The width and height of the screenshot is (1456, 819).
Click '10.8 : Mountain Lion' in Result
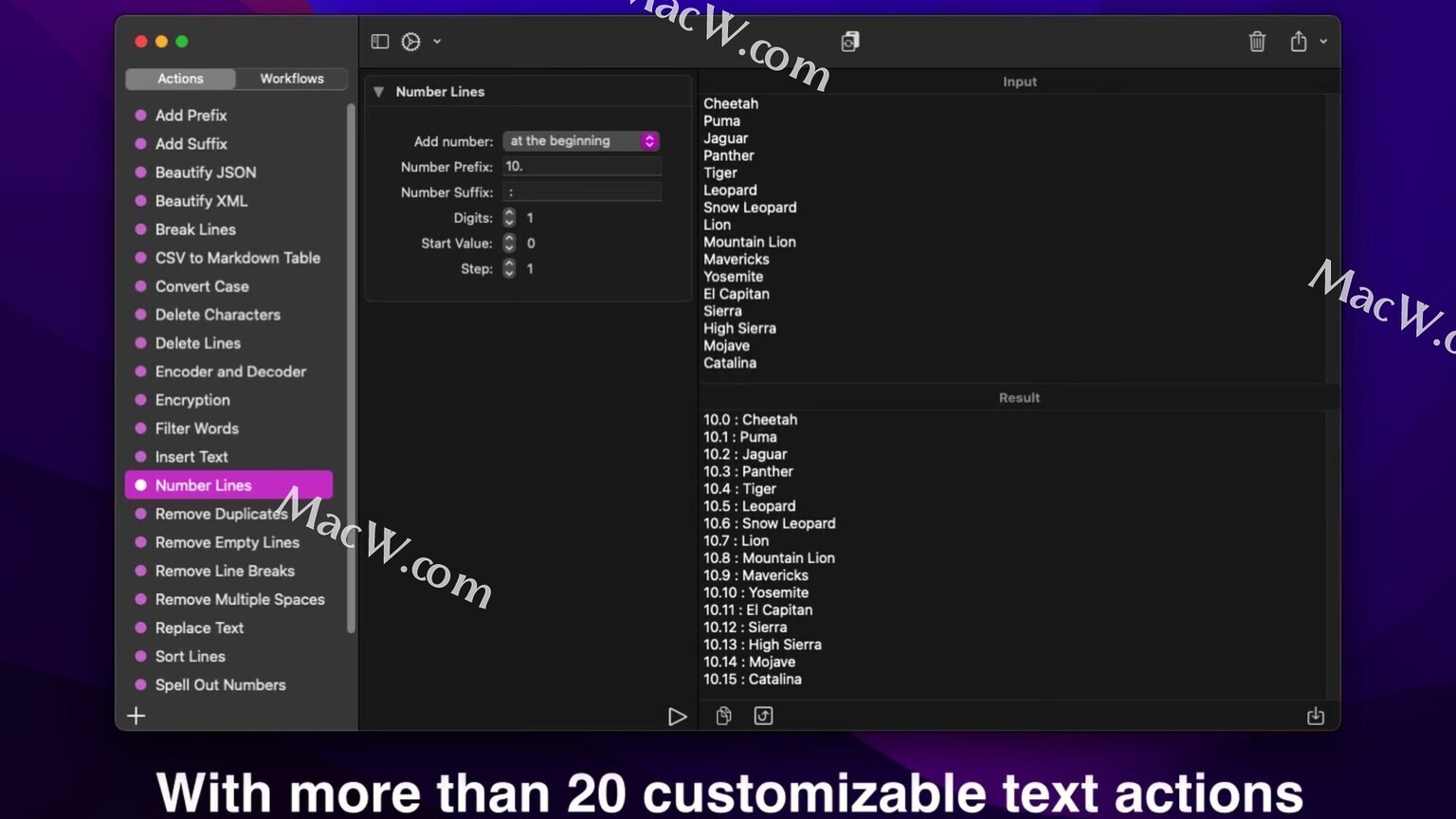tap(769, 558)
